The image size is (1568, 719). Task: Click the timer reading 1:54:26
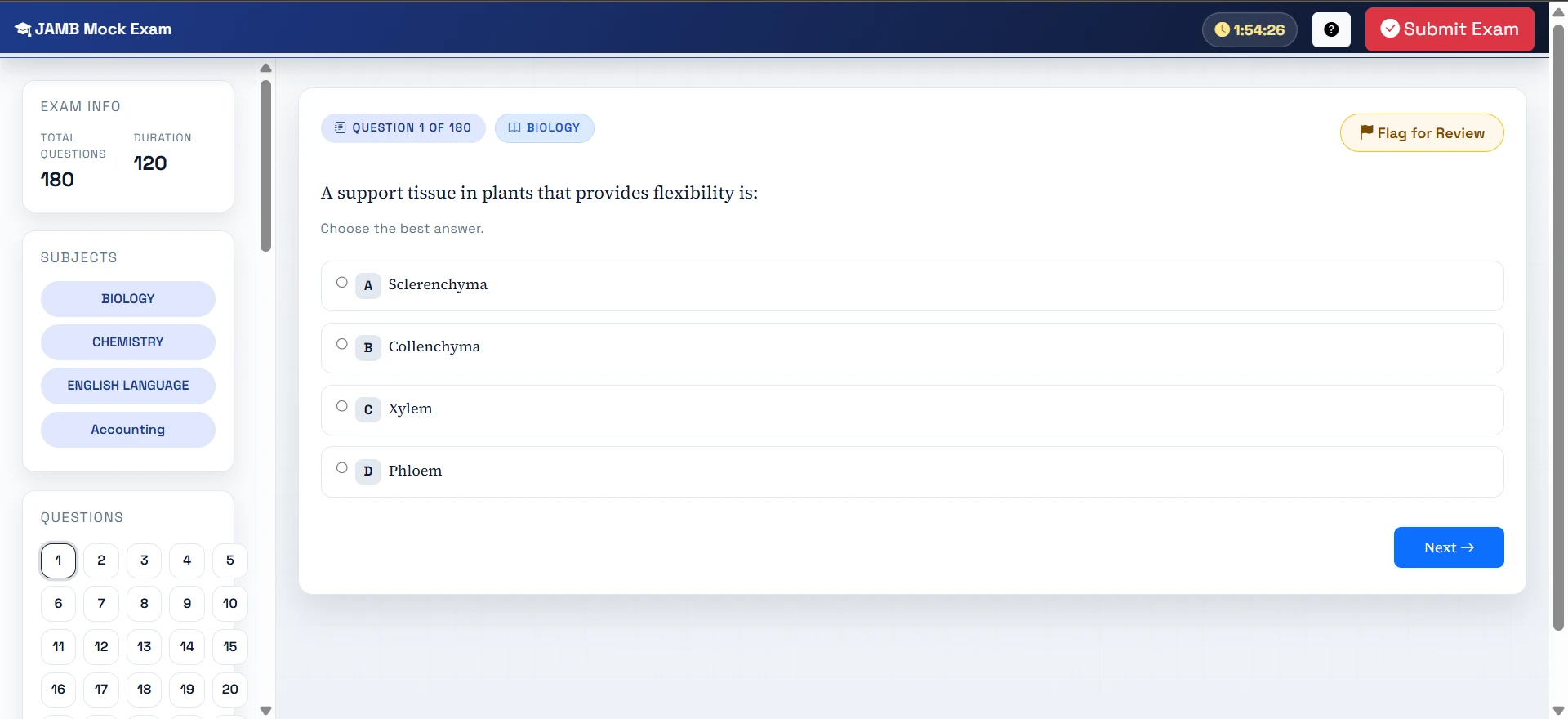[x=1258, y=29]
